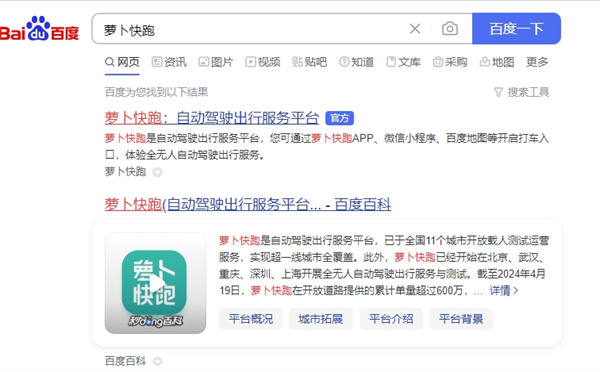Viewport: 600px width, 372px height.
Task: Click the 平台介绍 tag button
Action: tap(391, 319)
